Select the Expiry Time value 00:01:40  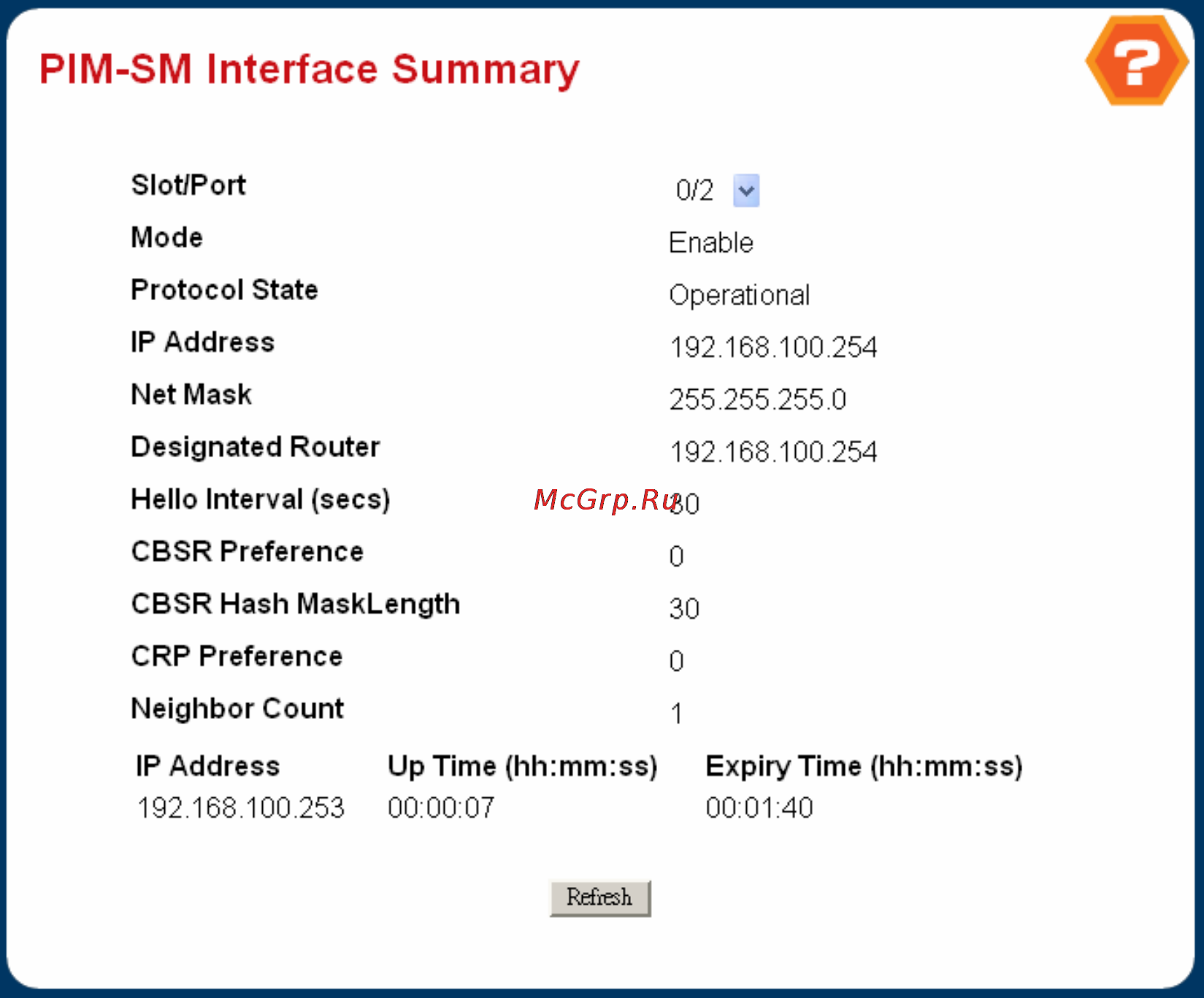coord(759,807)
